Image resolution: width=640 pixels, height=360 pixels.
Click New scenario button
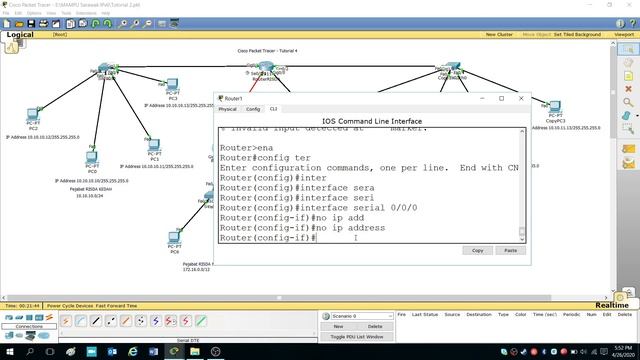point(338,327)
